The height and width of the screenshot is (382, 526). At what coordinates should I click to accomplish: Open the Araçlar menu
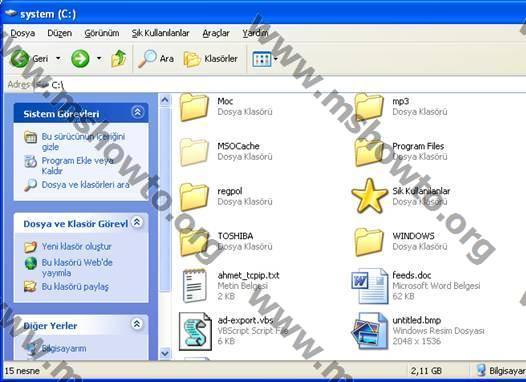216,33
